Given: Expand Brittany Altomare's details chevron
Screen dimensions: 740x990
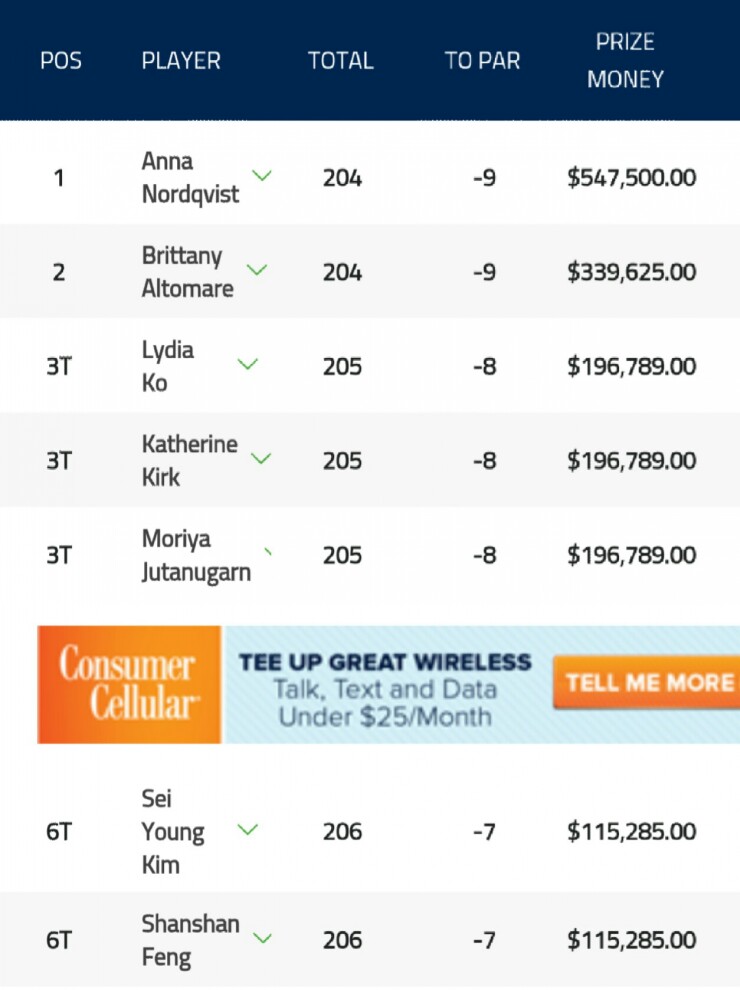Looking at the screenshot, I should click(256, 270).
